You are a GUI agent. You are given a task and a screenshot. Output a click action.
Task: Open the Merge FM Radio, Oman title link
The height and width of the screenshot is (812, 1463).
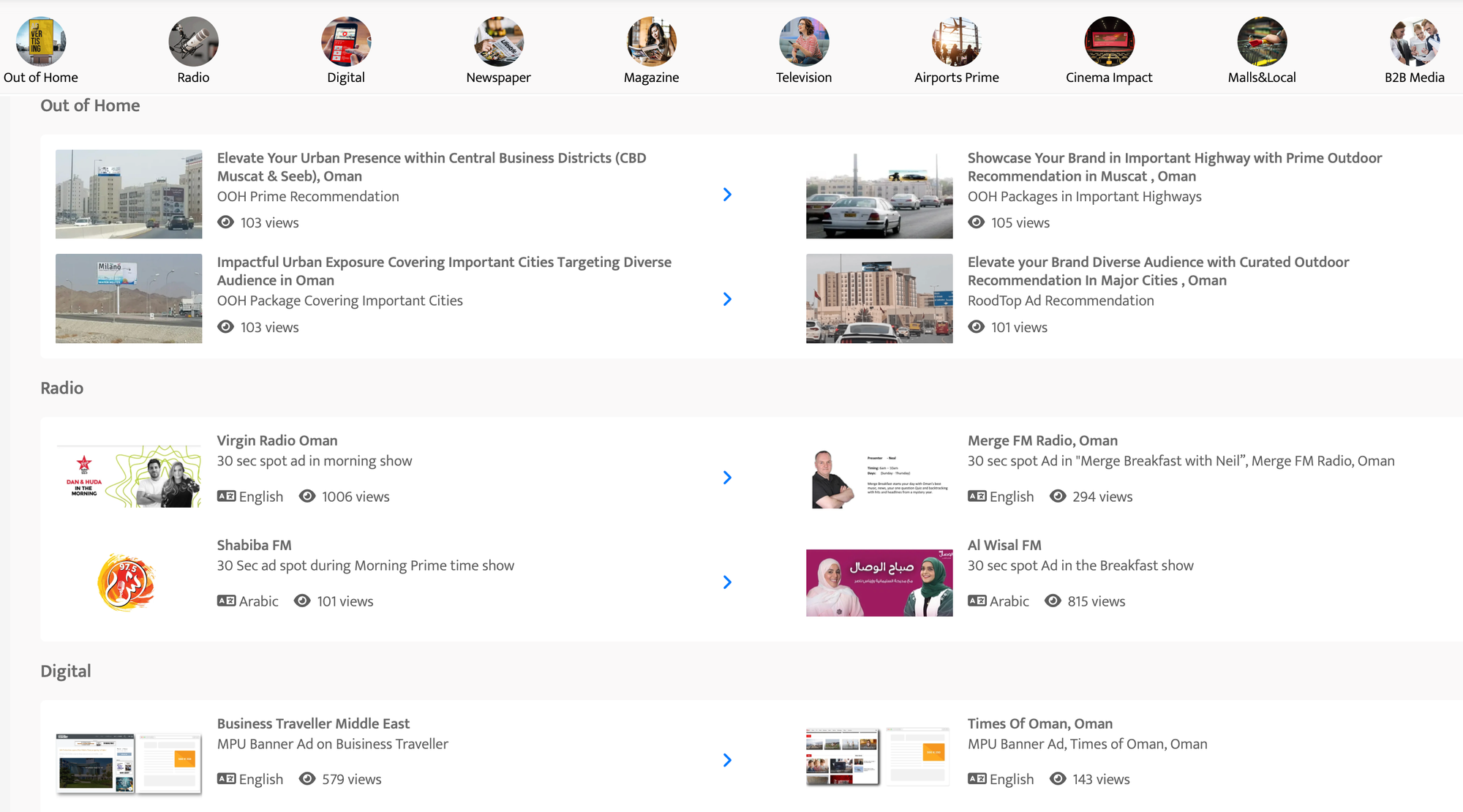click(x=1042, y=440)
